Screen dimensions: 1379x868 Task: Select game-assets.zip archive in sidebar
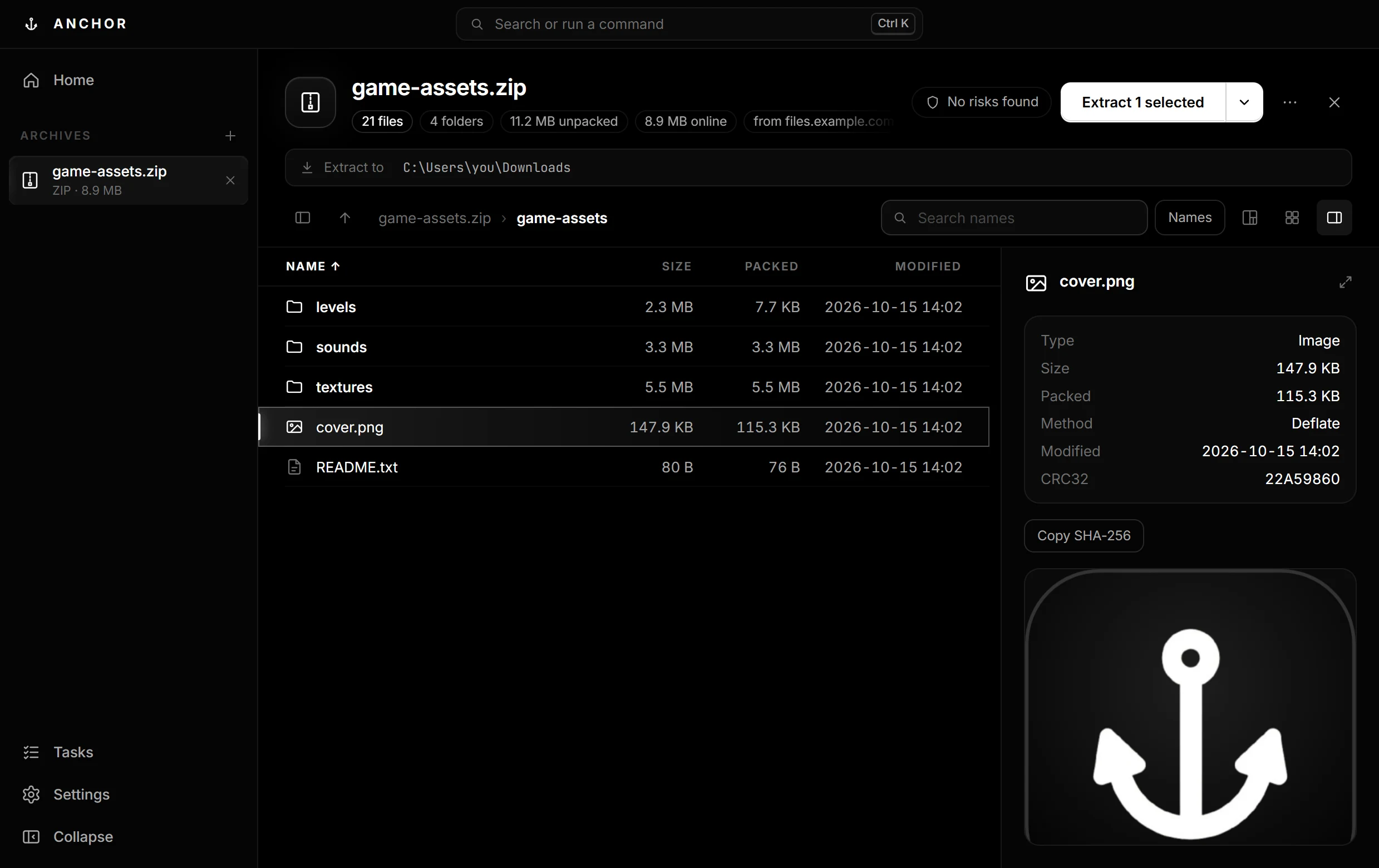[129, 180]
